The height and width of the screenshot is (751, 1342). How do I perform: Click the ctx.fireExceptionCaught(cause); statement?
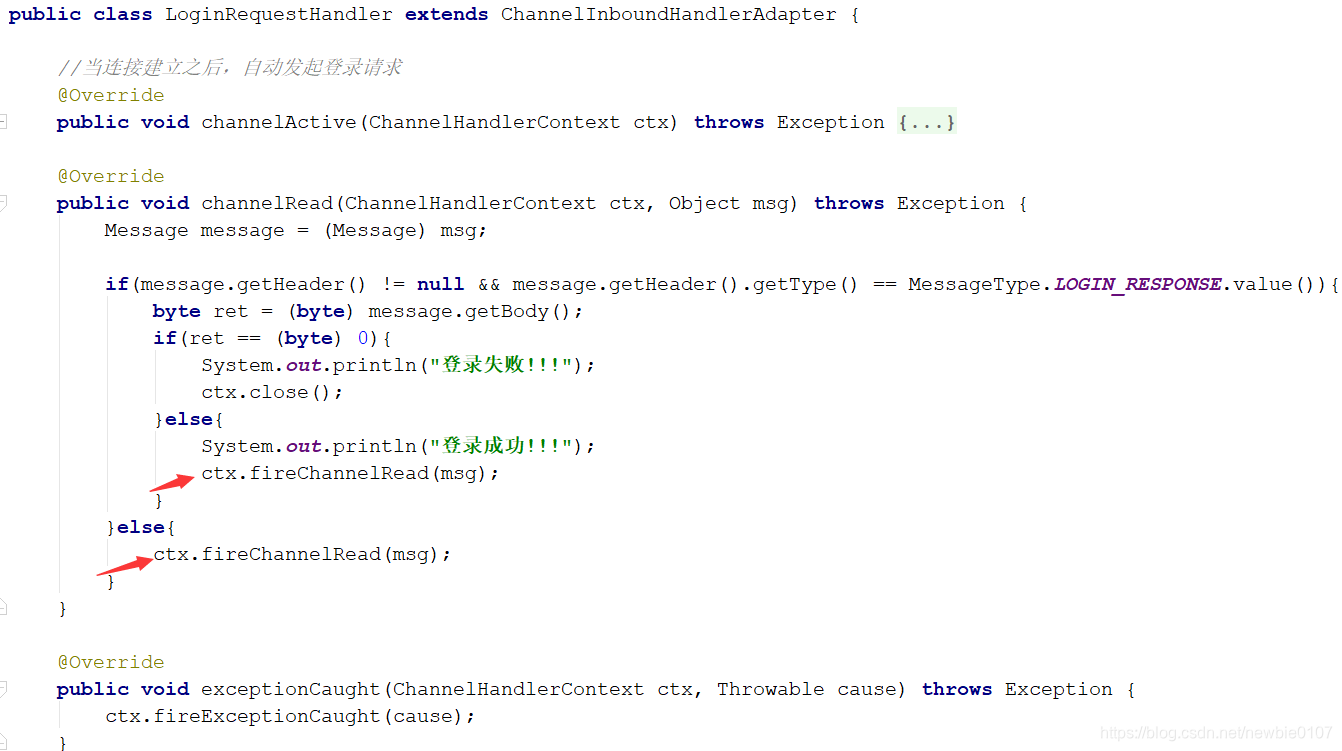coord(290,716)
